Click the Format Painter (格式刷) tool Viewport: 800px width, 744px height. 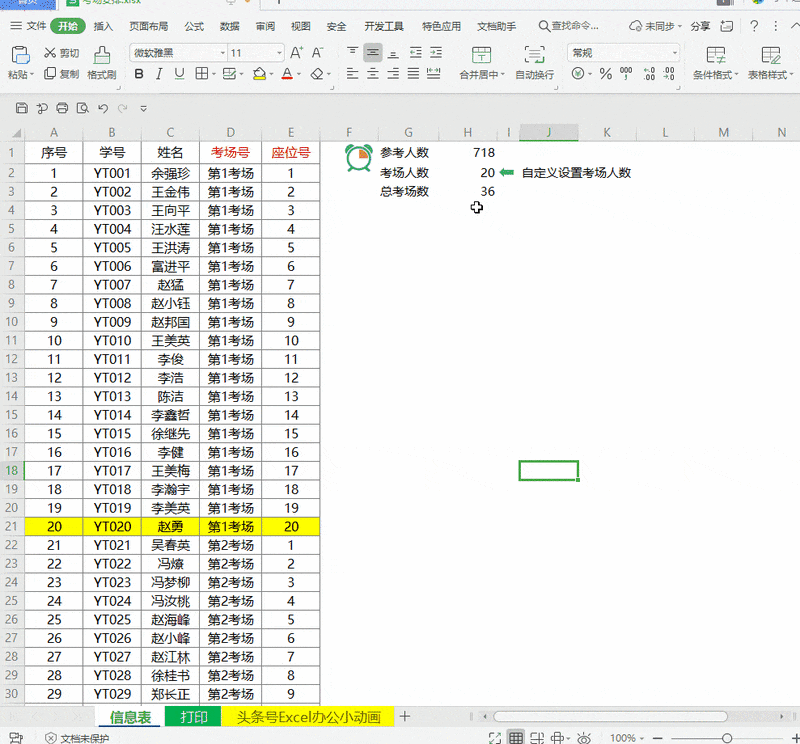pos(101,62)
